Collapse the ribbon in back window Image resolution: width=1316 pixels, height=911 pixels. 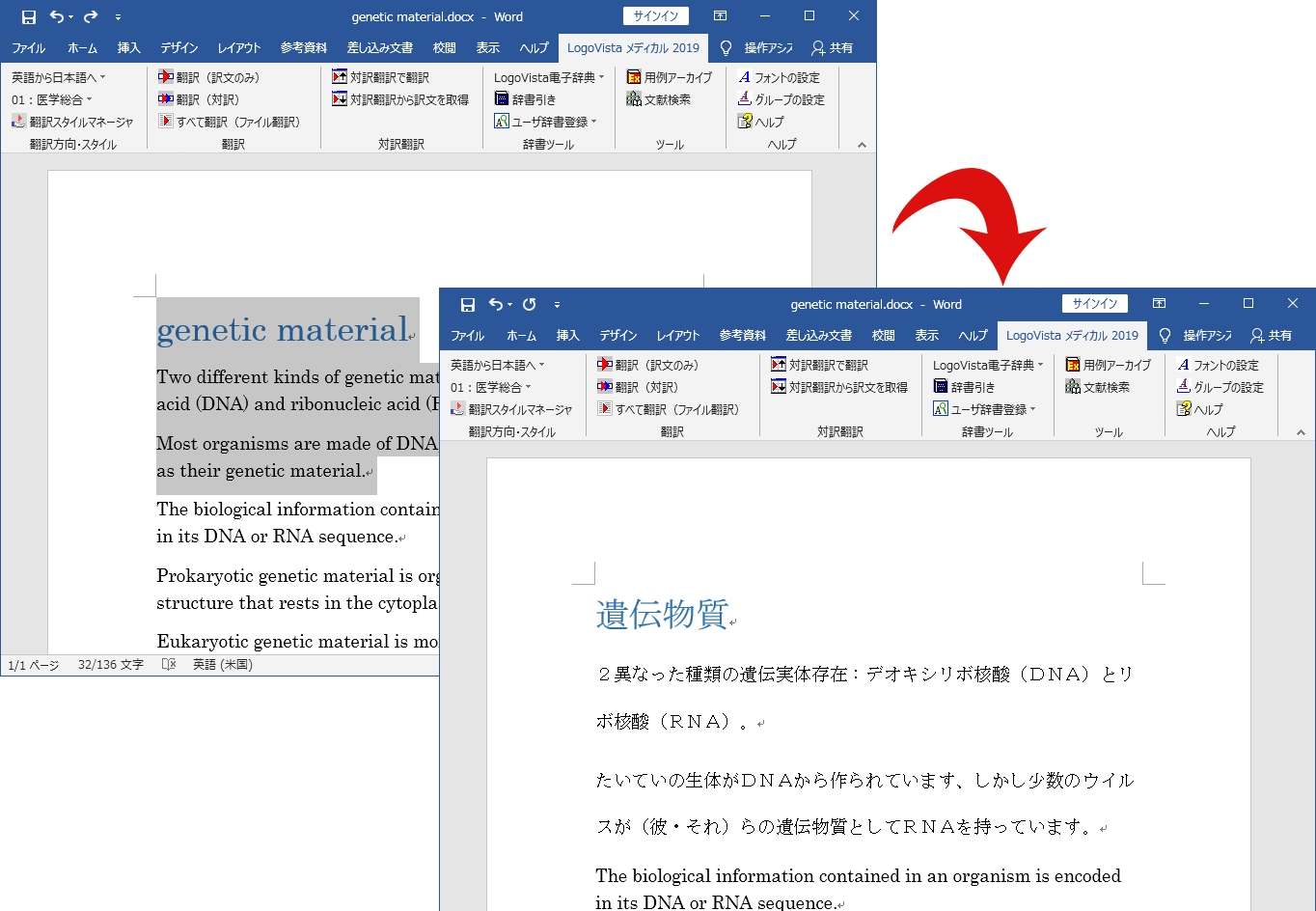pyautogui.click(x=862, y=145)
